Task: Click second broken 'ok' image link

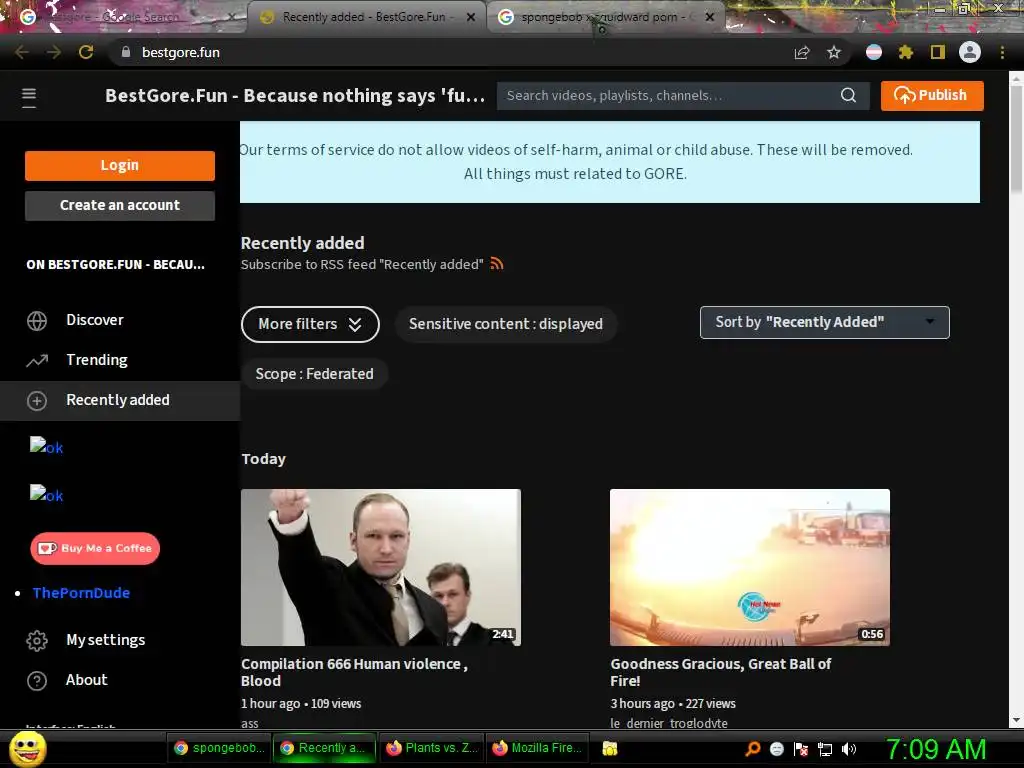Action: click(46, 494)
